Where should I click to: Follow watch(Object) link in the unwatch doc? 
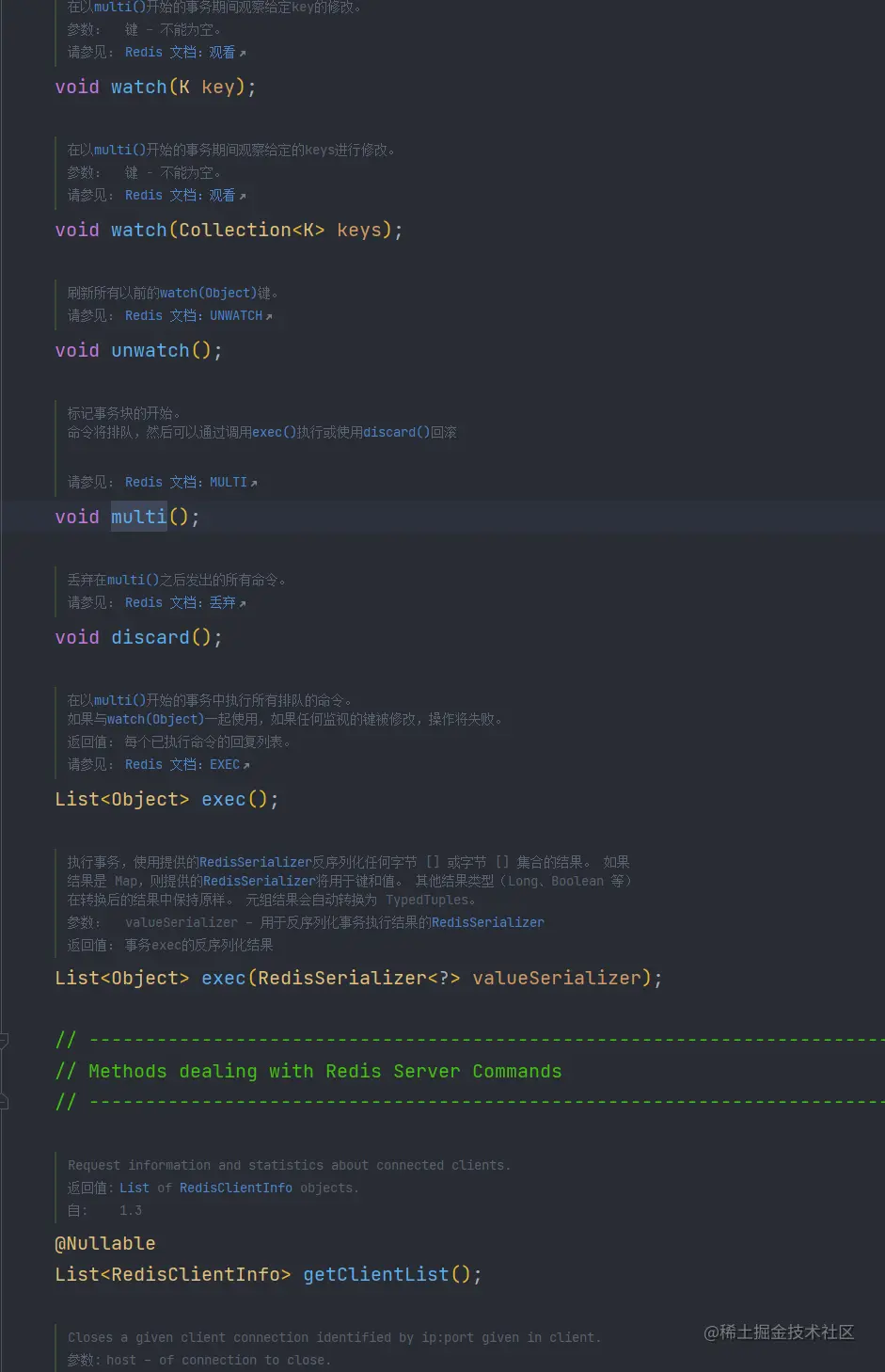point(208,294)
